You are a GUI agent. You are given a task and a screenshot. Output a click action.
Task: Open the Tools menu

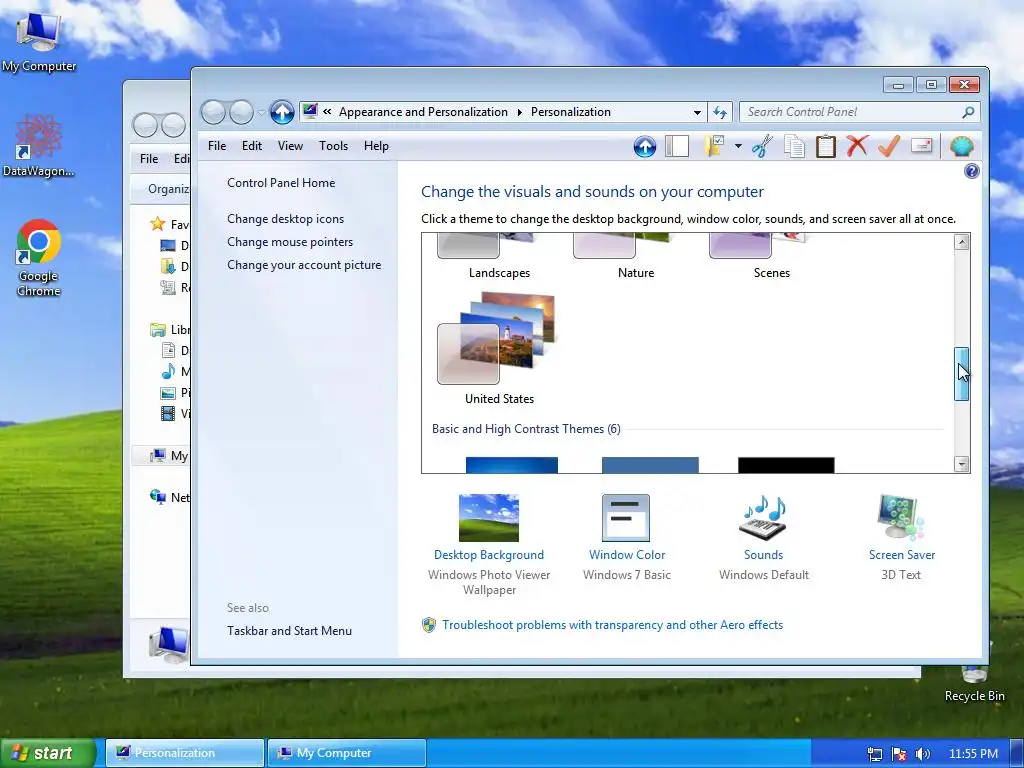pyautogui.click(x=333, y=146)
